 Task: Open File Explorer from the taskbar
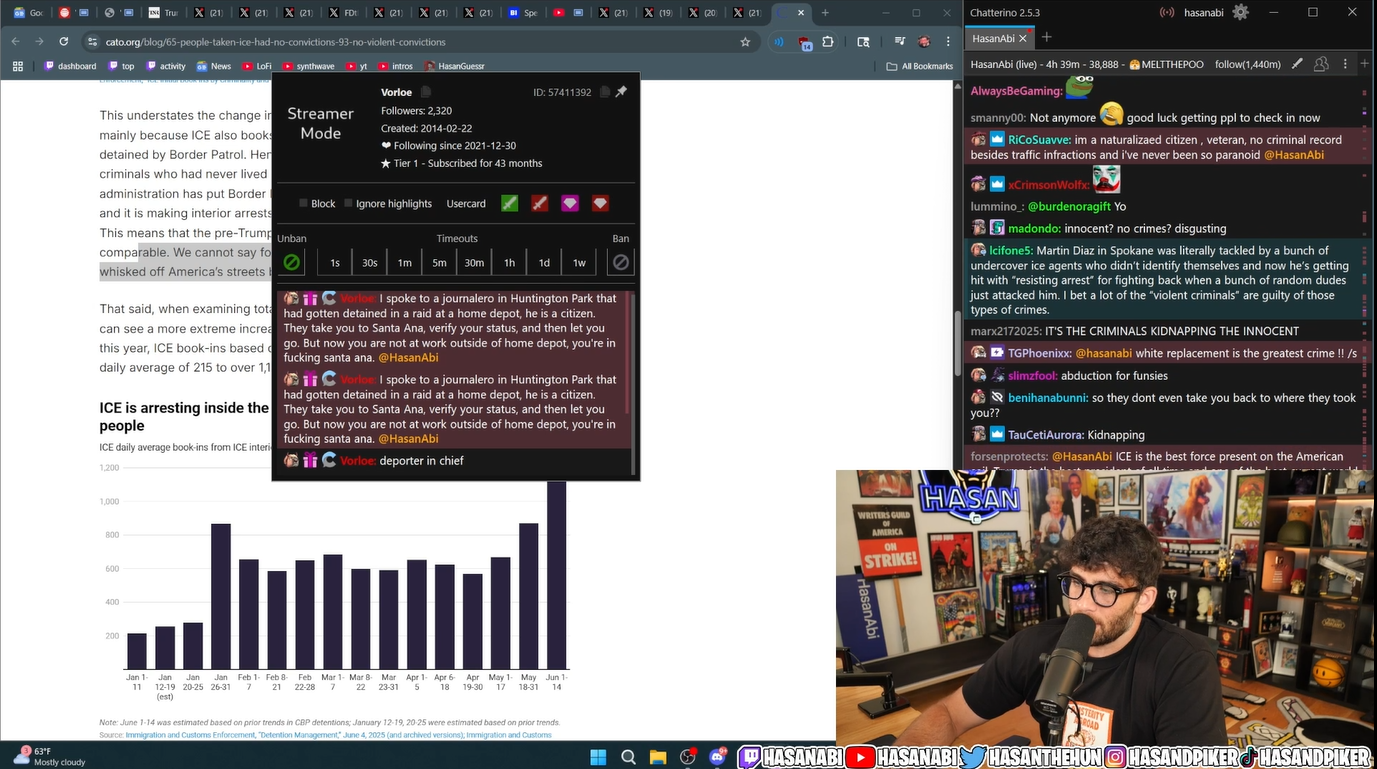coord(657,756)
